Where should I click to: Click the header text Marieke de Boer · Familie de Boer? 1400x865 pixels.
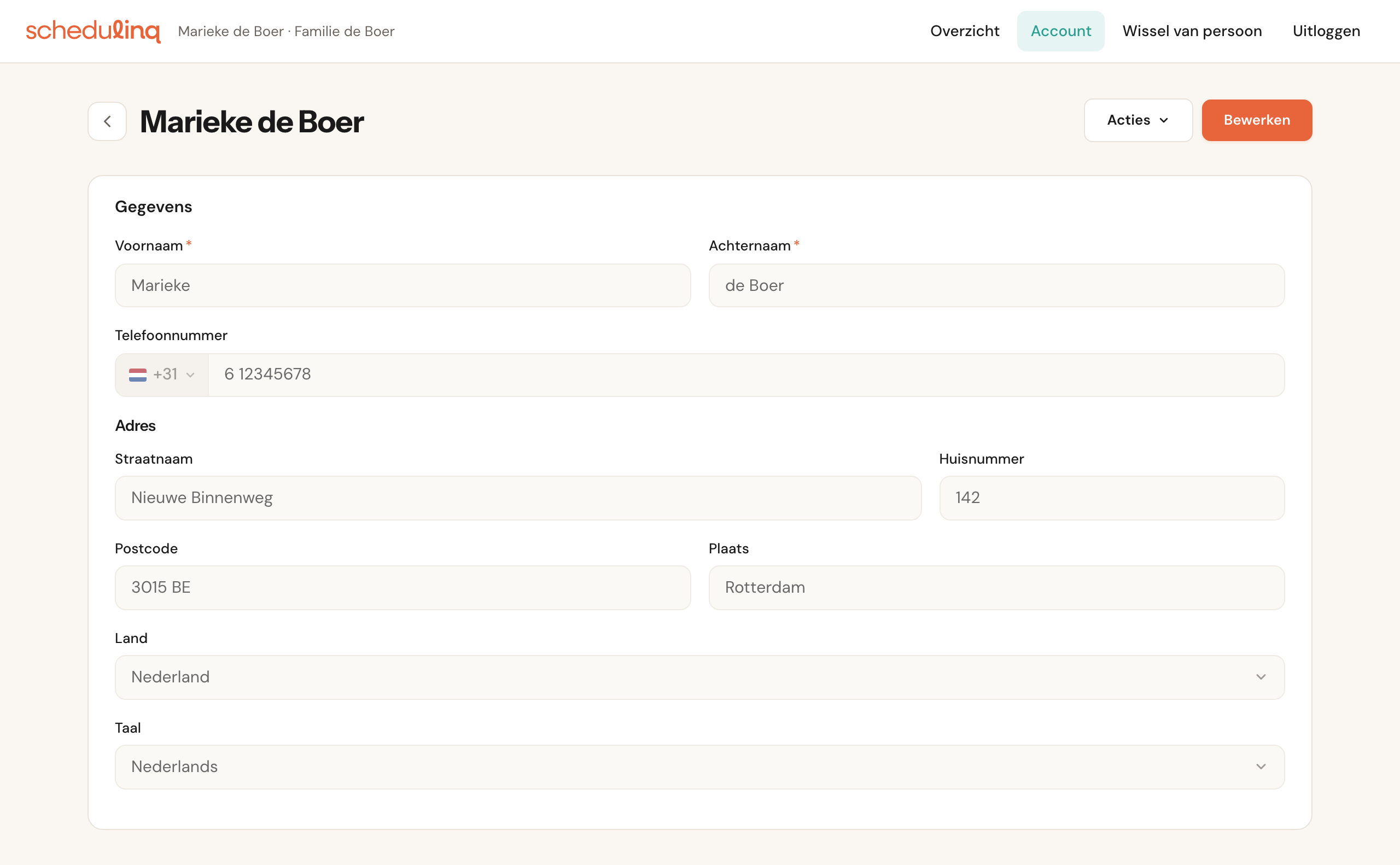point(286,32)
